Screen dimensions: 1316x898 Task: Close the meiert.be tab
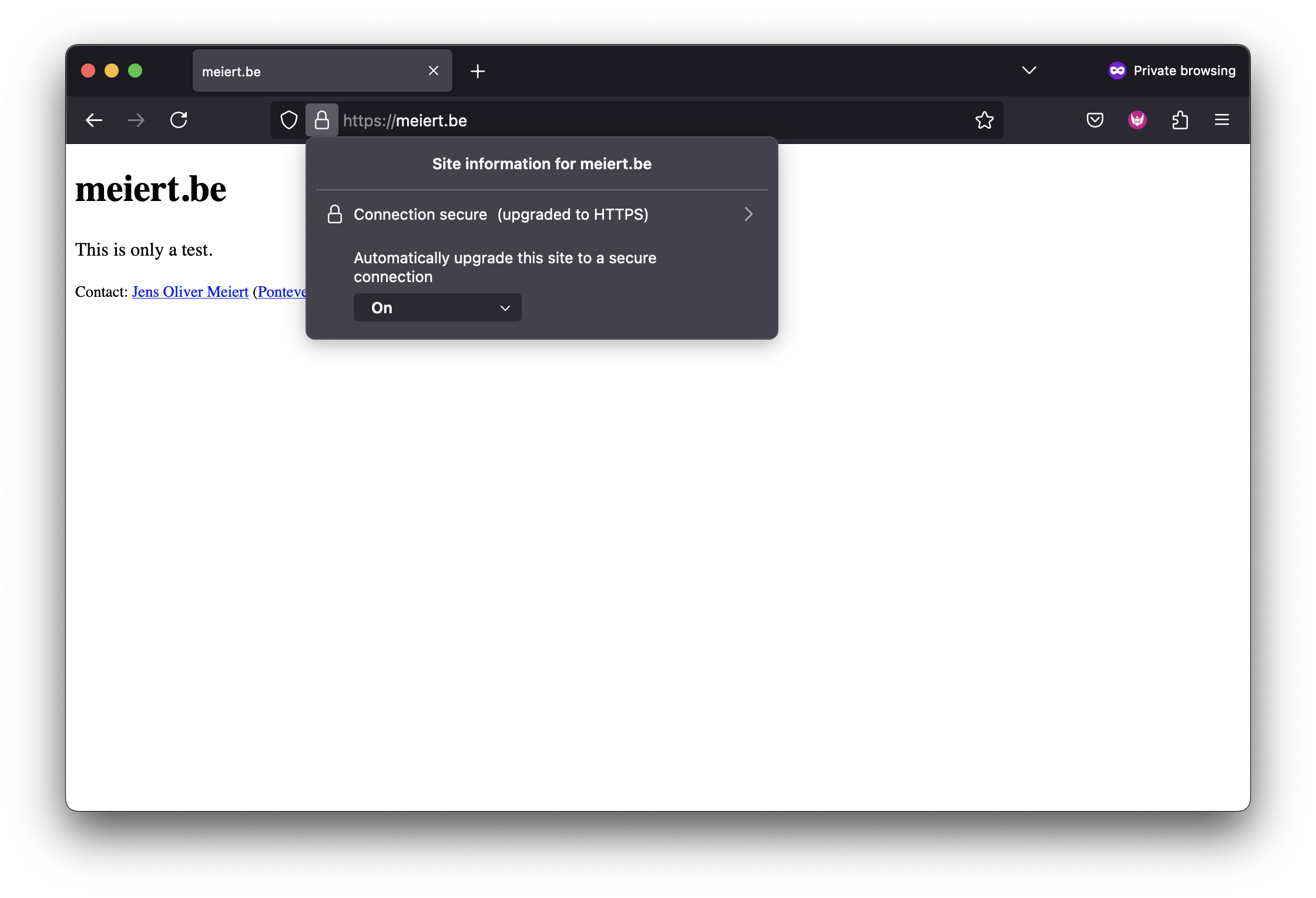(434, 71)
